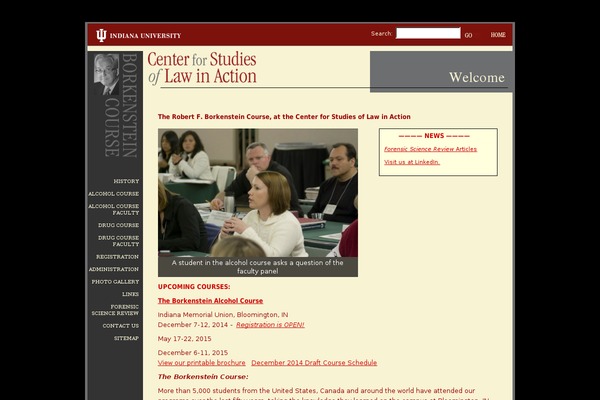Screen dimensions: 600x400
Task: Click the Welcome banner text
Action: [x=477, y=77]
